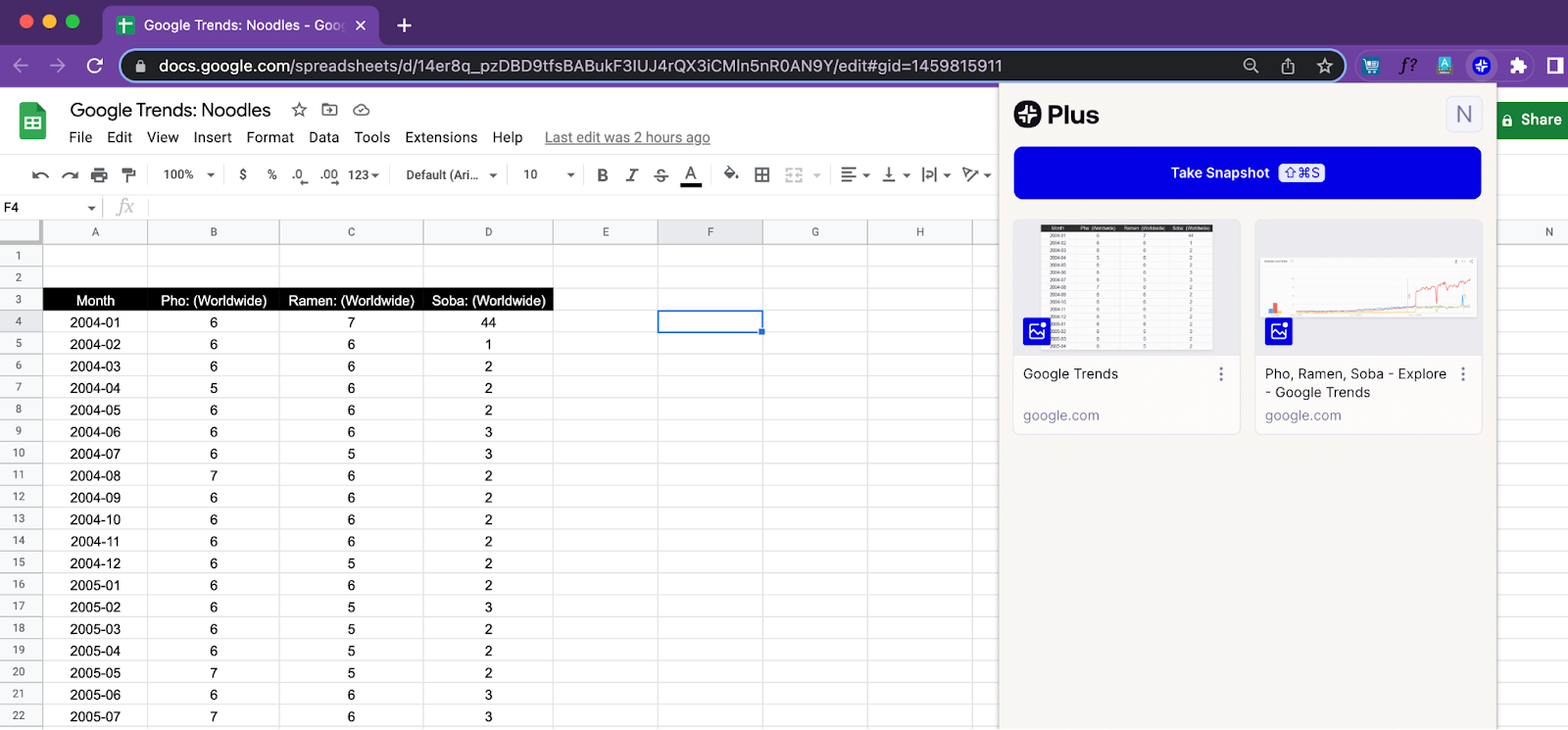This screenshot has height=730, width=1568.
Task: Open the Help menu
Action: (x=508, y=137)
